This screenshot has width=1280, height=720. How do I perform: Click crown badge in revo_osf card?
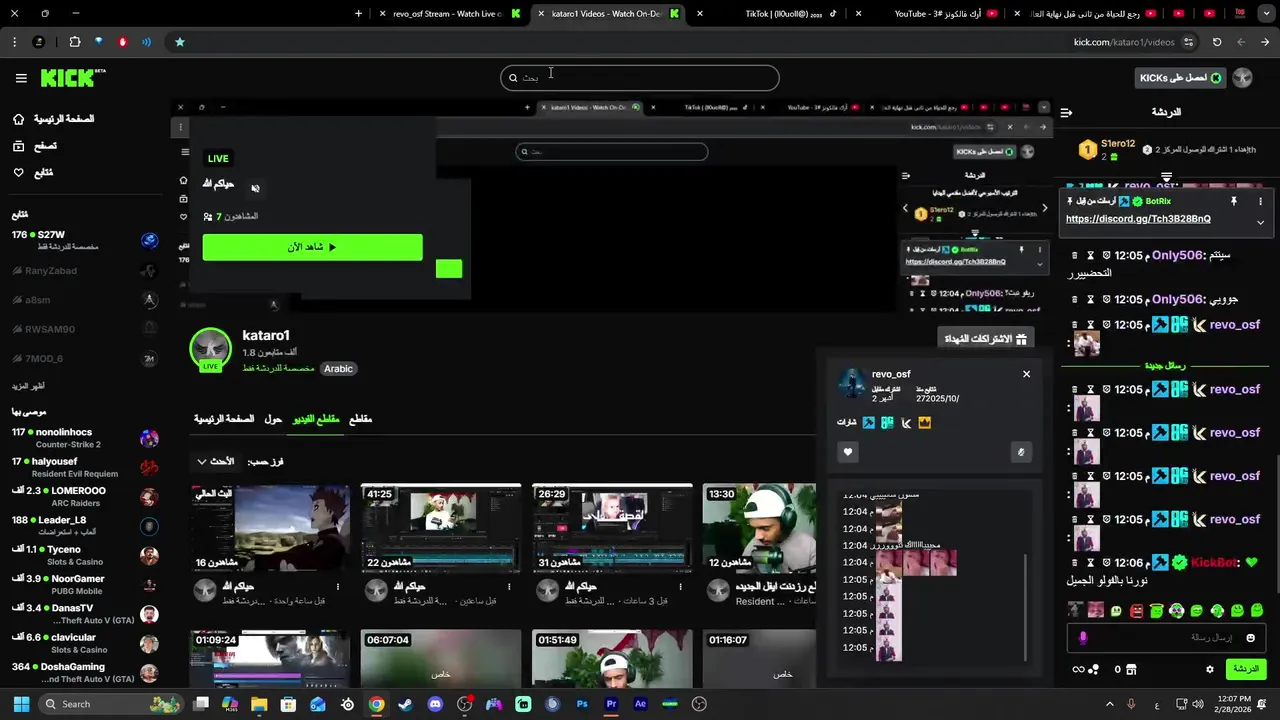coord(925,423)
